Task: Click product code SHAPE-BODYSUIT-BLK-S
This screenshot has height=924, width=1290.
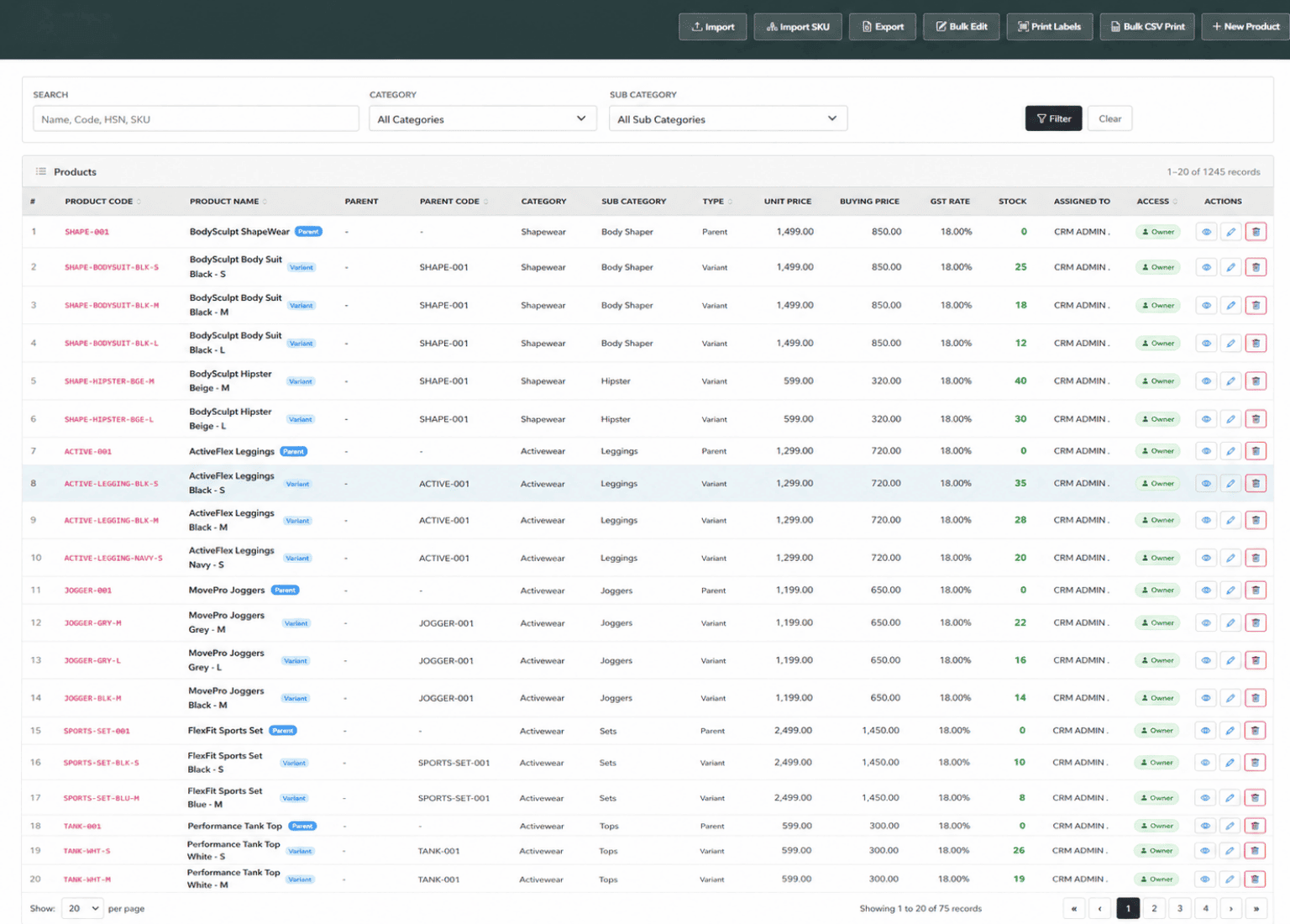Action: pos(112,267)
